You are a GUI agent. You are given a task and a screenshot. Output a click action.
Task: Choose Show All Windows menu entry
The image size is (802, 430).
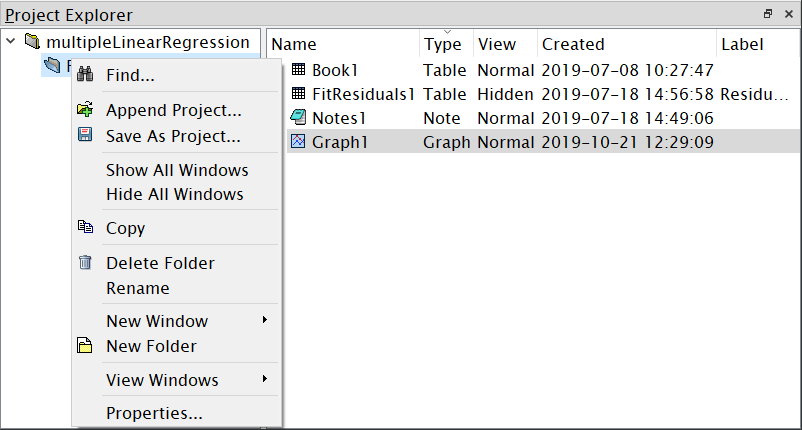coord(177,170)
